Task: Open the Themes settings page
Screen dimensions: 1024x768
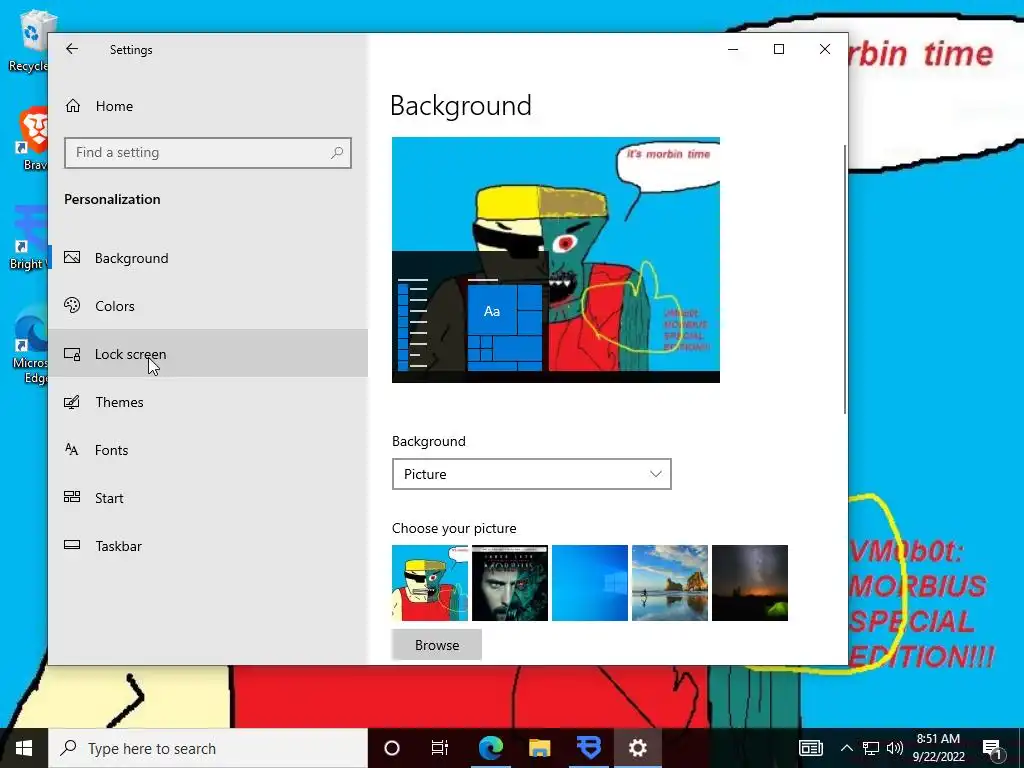Action: click(208, 402)
